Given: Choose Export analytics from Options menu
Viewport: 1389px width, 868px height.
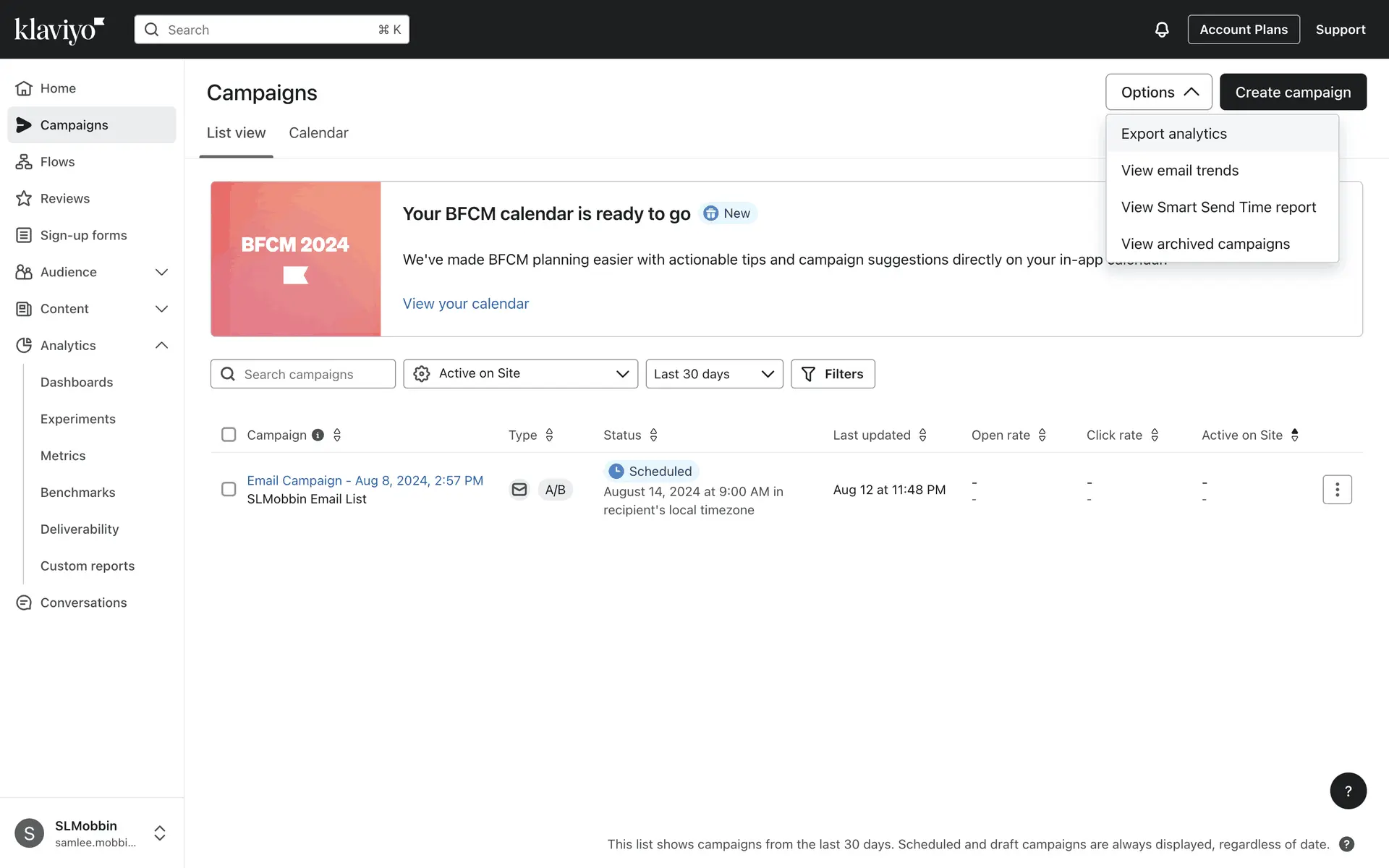Looking at the screenshot, I should point(1173,134).
